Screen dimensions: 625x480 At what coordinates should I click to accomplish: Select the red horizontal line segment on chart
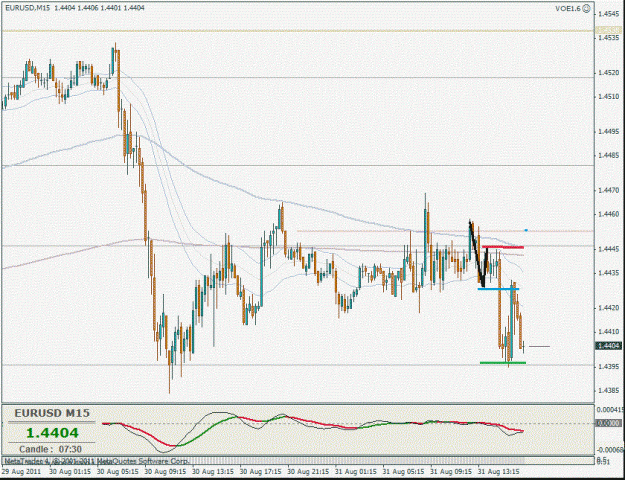(x=503, y=247)
